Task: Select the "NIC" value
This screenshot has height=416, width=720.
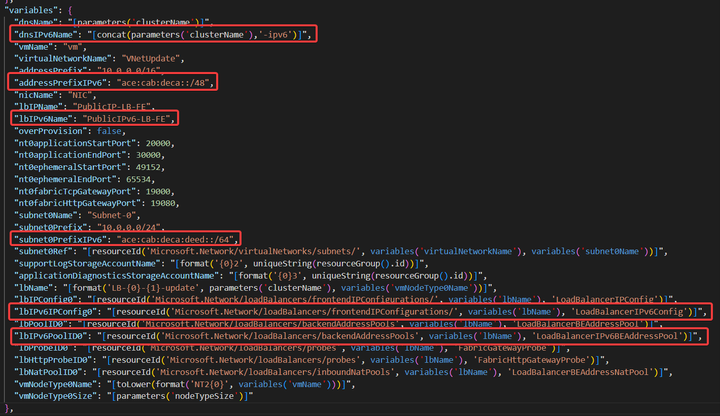Action: [80, 95]
